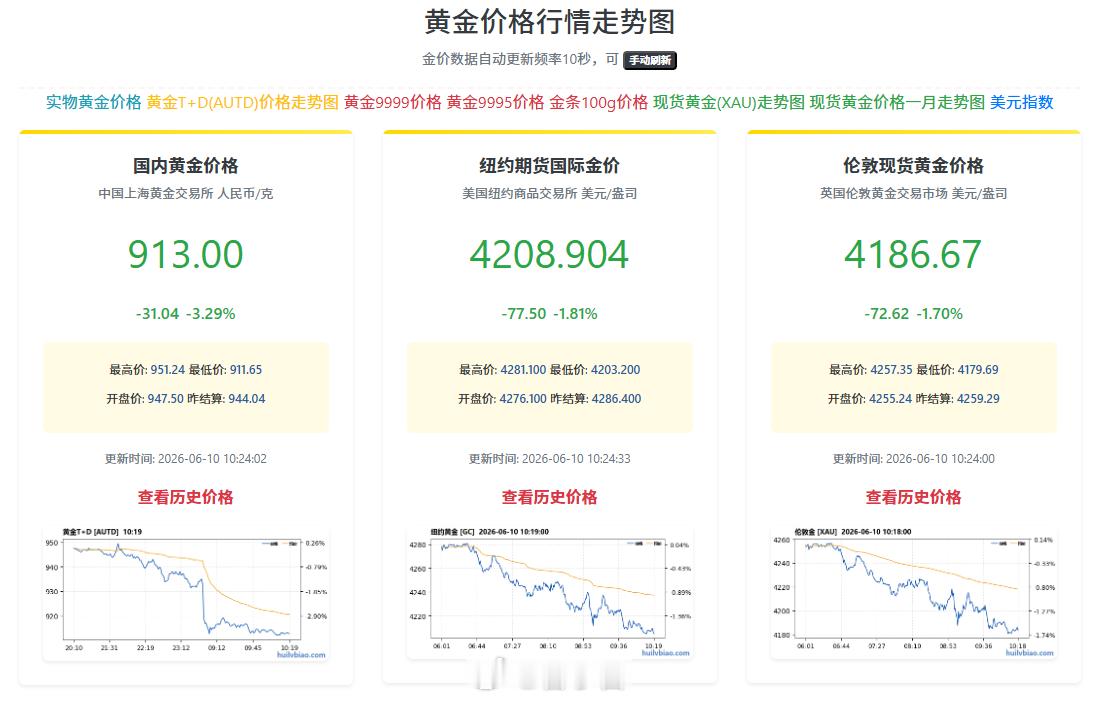Click 最高价 value 4257.35

point(891,369)
